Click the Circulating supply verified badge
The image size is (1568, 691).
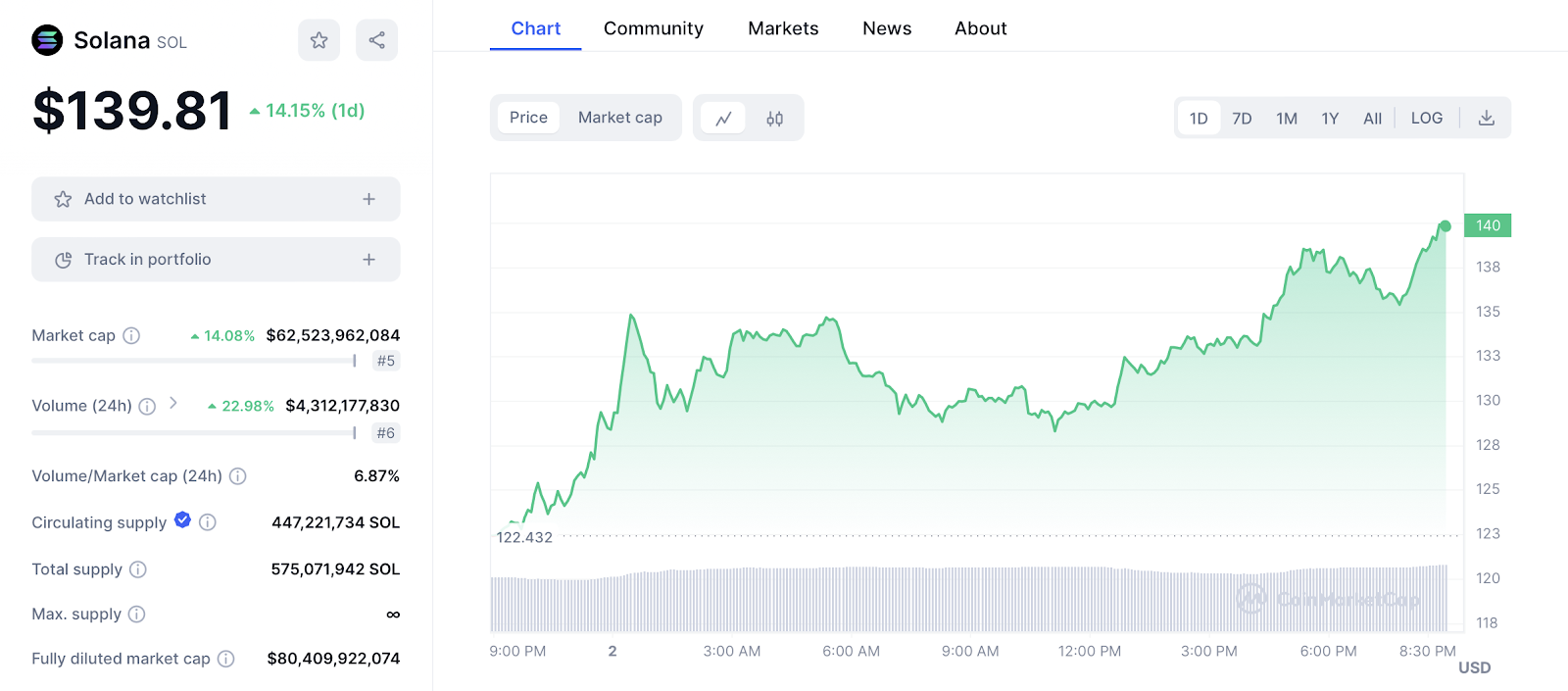pyautogui.click(x=182, y=520)
